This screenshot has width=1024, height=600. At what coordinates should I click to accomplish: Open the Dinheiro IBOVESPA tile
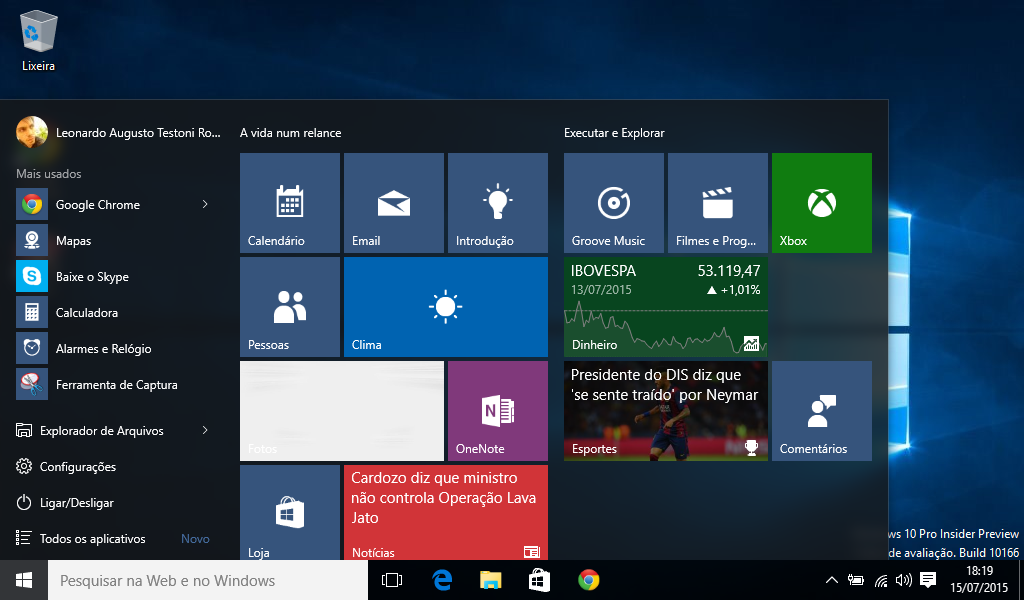pyautogui.click(x=666, y=307)
